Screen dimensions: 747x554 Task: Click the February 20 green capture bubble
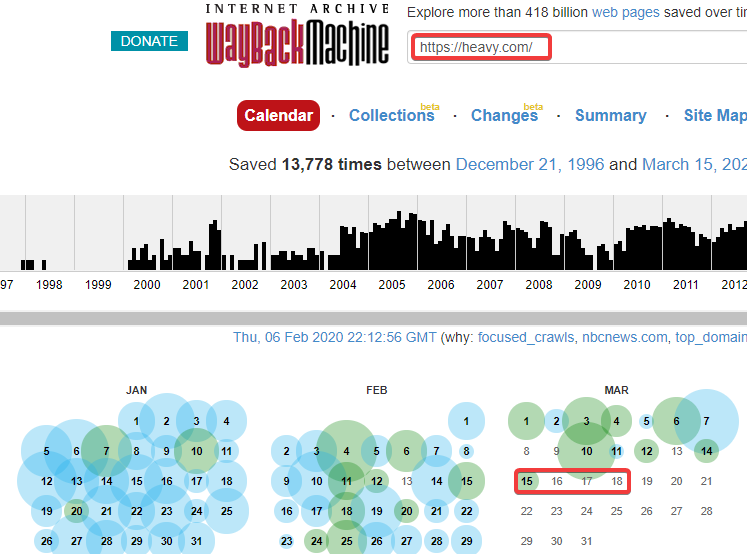point(406,511)
